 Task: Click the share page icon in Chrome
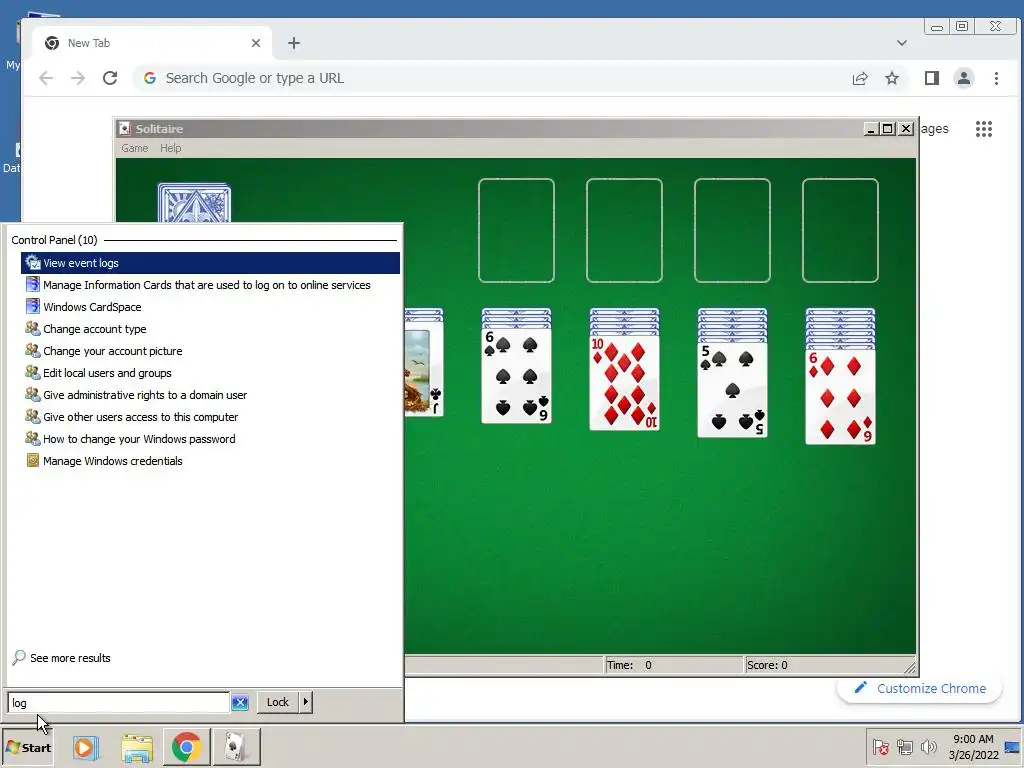click(860, 78)
